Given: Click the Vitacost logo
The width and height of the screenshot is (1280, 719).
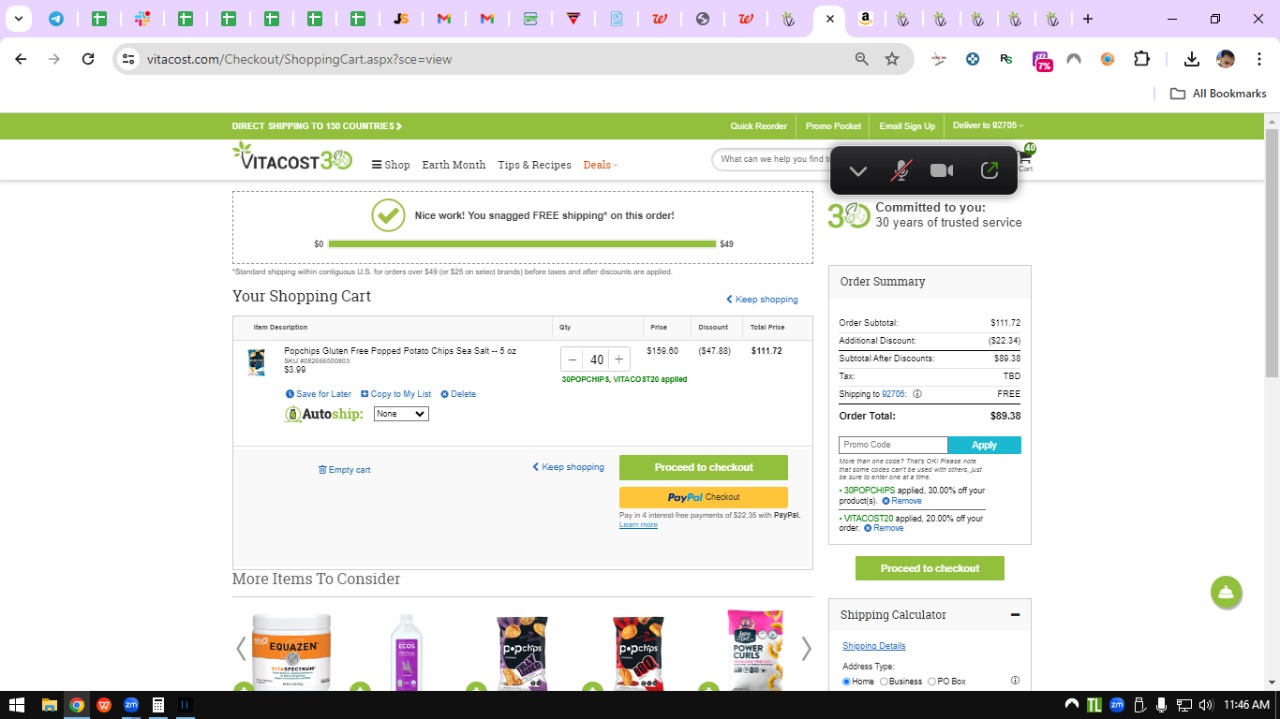Looking at the screenshot, I should pos(292,157).
